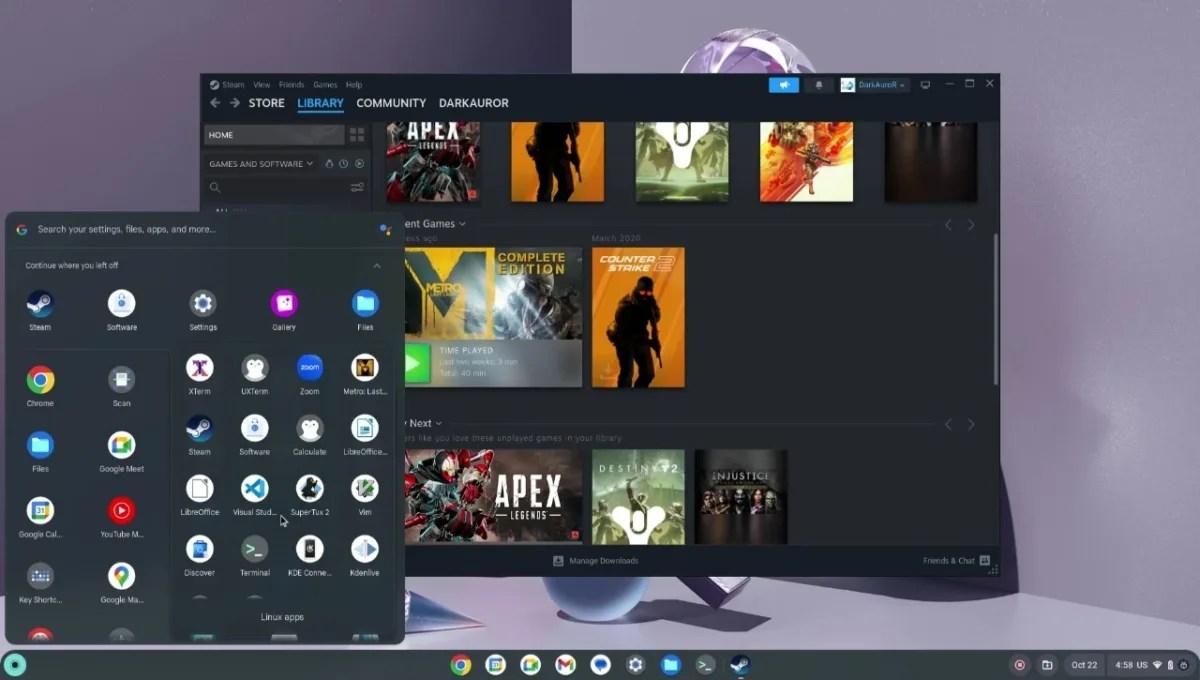This screenshot has height=680, width=1200.
Task: Open Friends & Chat in Steam
Action: (x=956, y=561)
